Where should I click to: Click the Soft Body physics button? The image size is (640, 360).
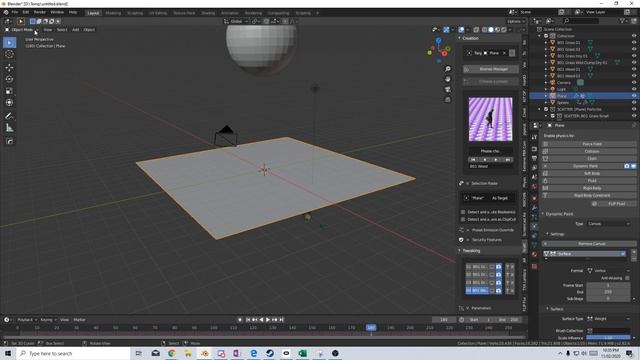[x=589, y=173]
